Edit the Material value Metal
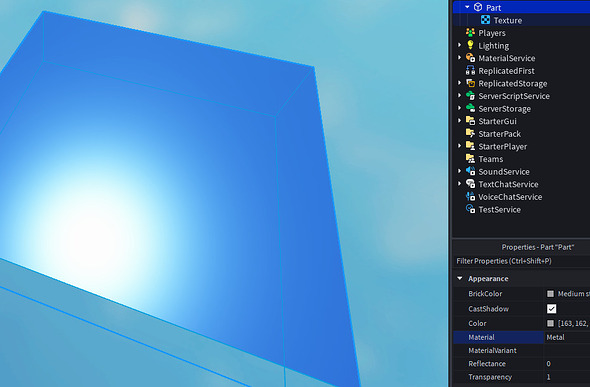 click(x=567, y=337)
